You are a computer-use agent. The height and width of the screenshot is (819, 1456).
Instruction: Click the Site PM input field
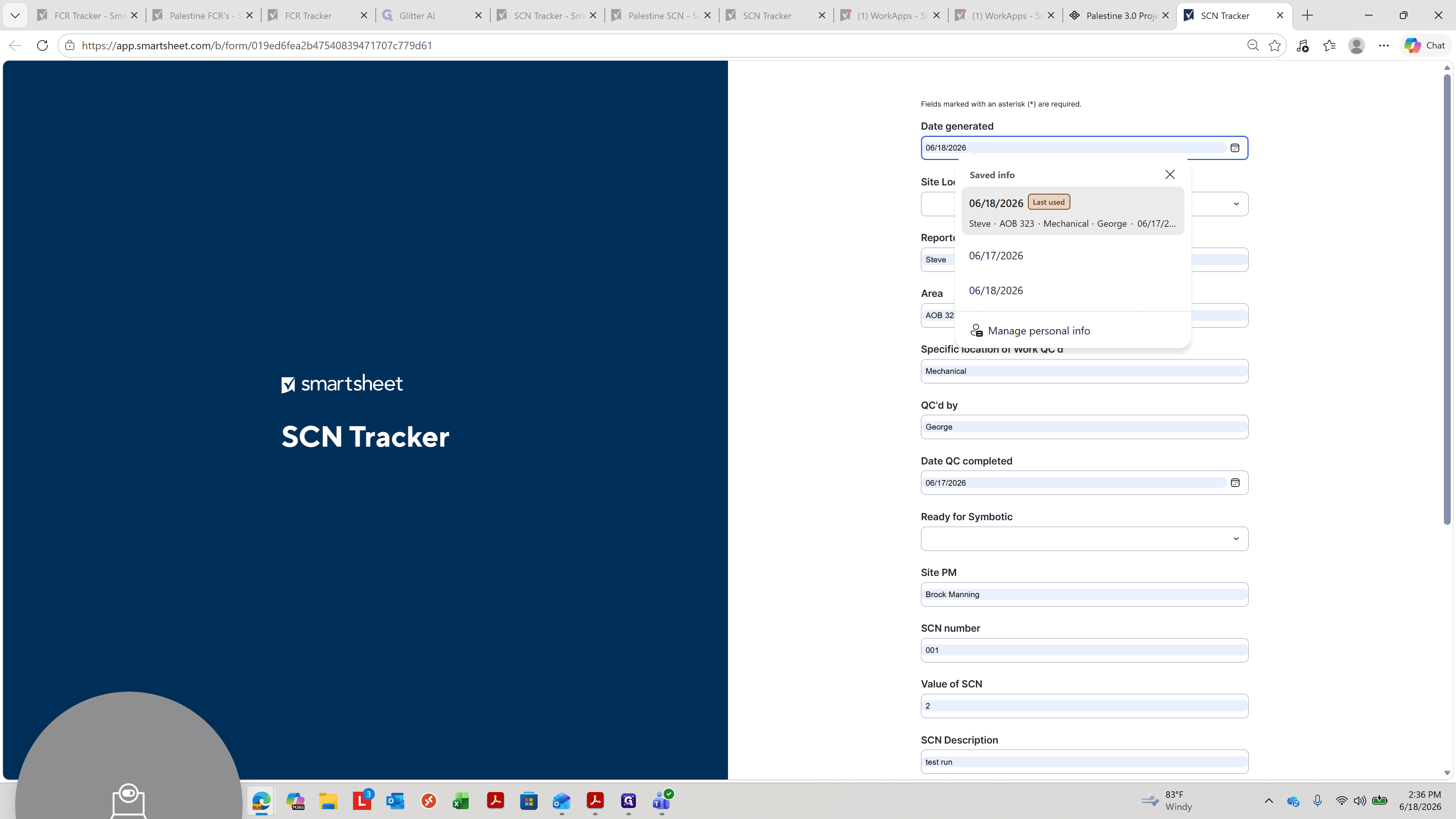[1084, 595]
